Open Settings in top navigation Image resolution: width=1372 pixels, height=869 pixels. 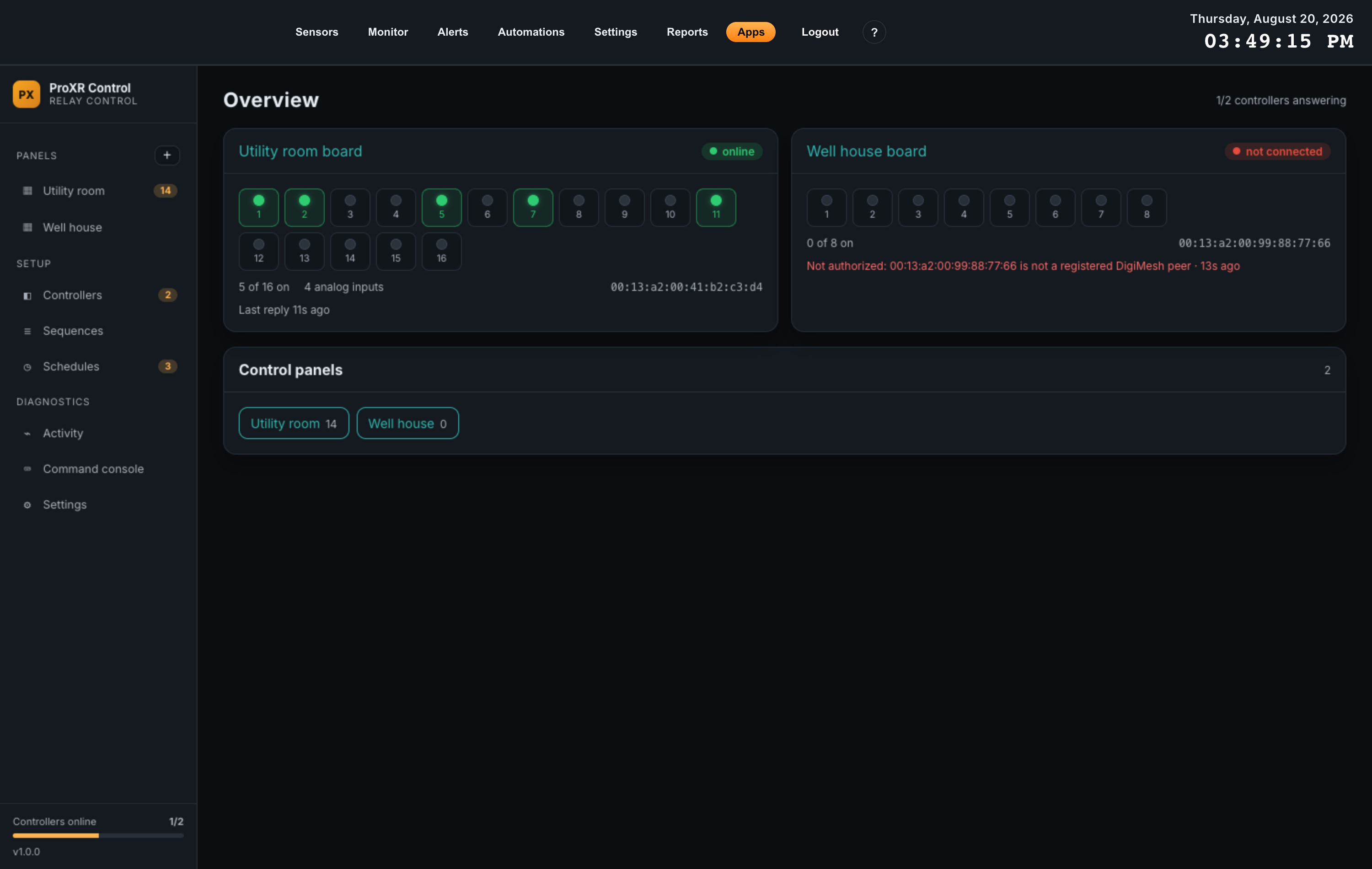[x=616, y=32]
